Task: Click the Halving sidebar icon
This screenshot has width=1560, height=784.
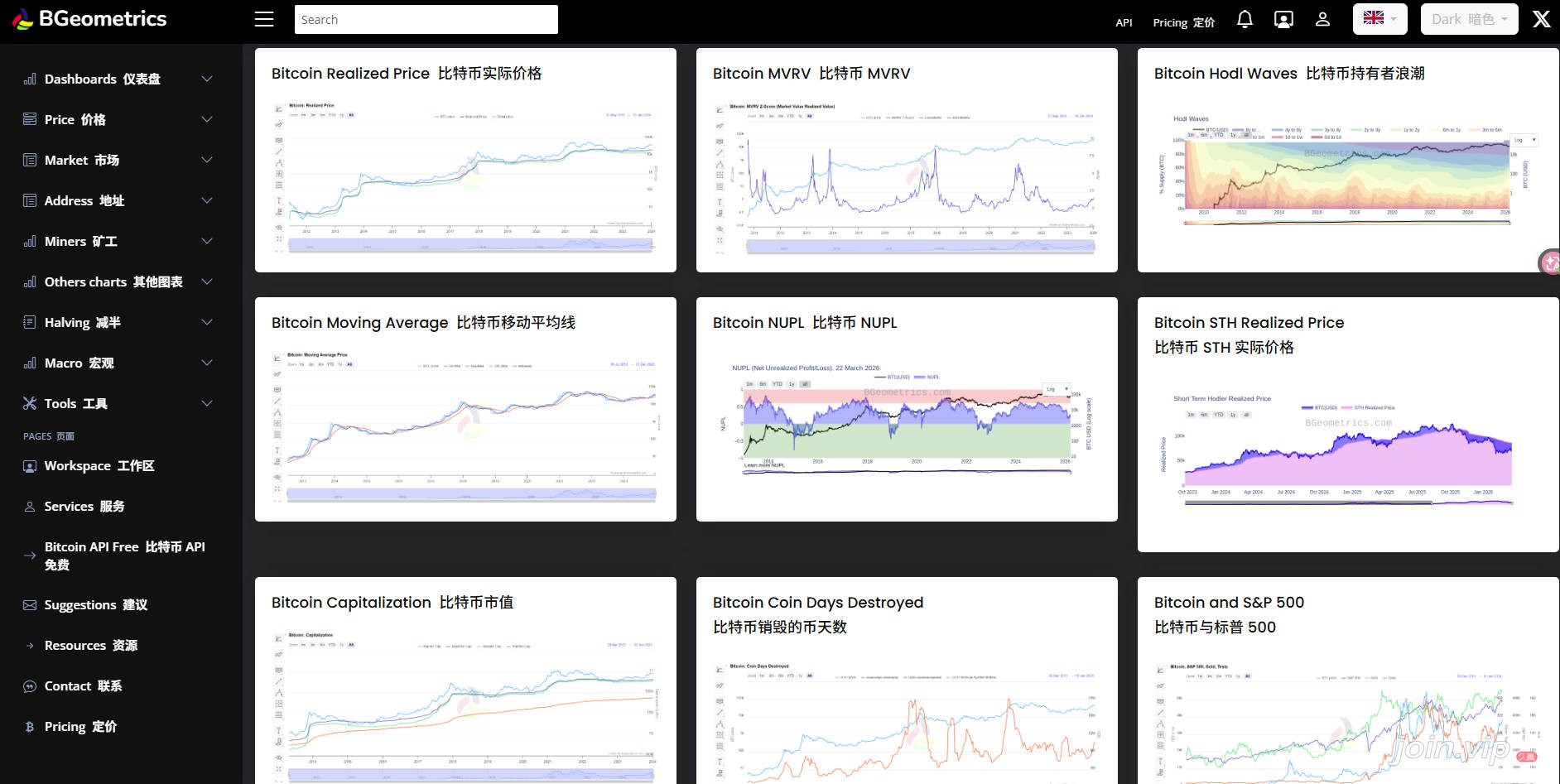Action: pyautogui.click(x=30, y=322)
